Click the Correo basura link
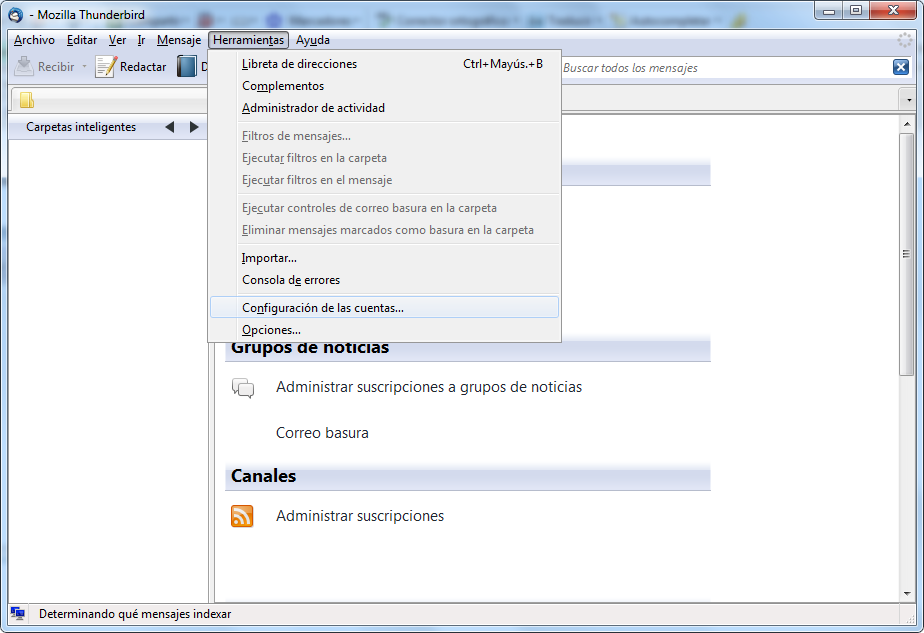This screenshot has width=924, height=633. coord(322,433)
